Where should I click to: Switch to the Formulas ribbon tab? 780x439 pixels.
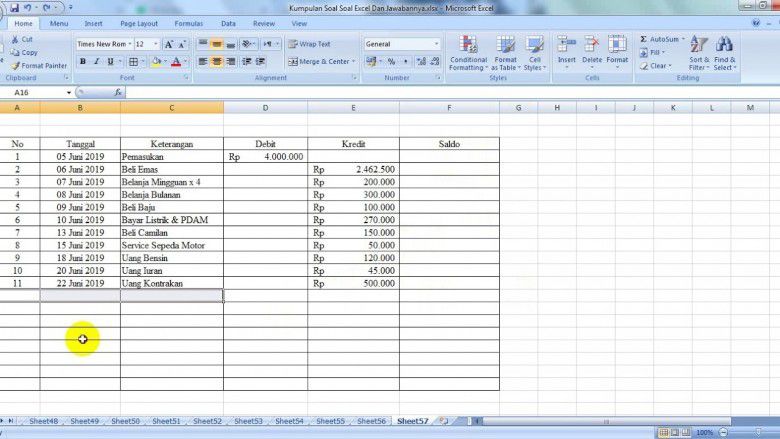(188, 23)
